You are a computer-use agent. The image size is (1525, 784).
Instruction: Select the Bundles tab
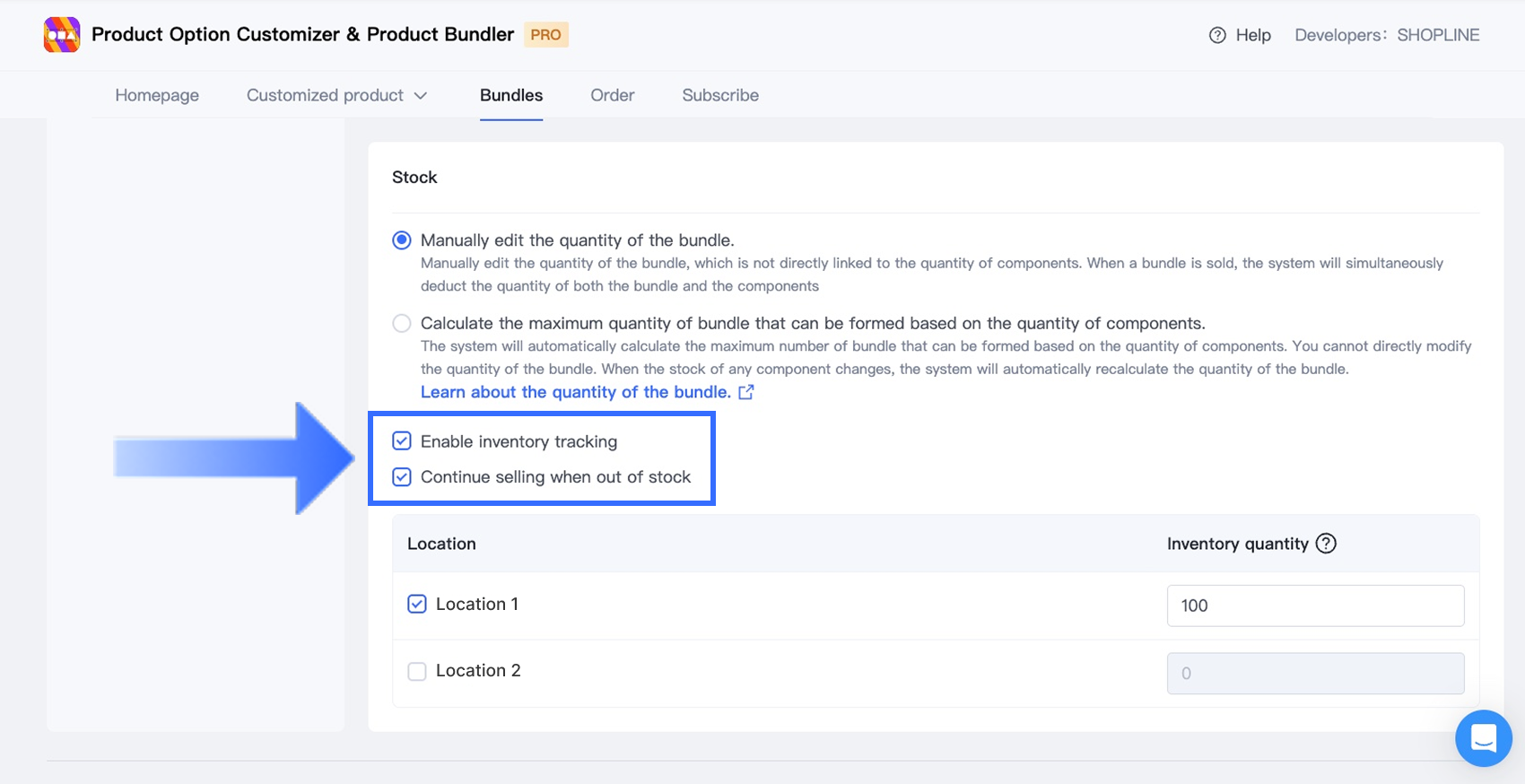511,95
